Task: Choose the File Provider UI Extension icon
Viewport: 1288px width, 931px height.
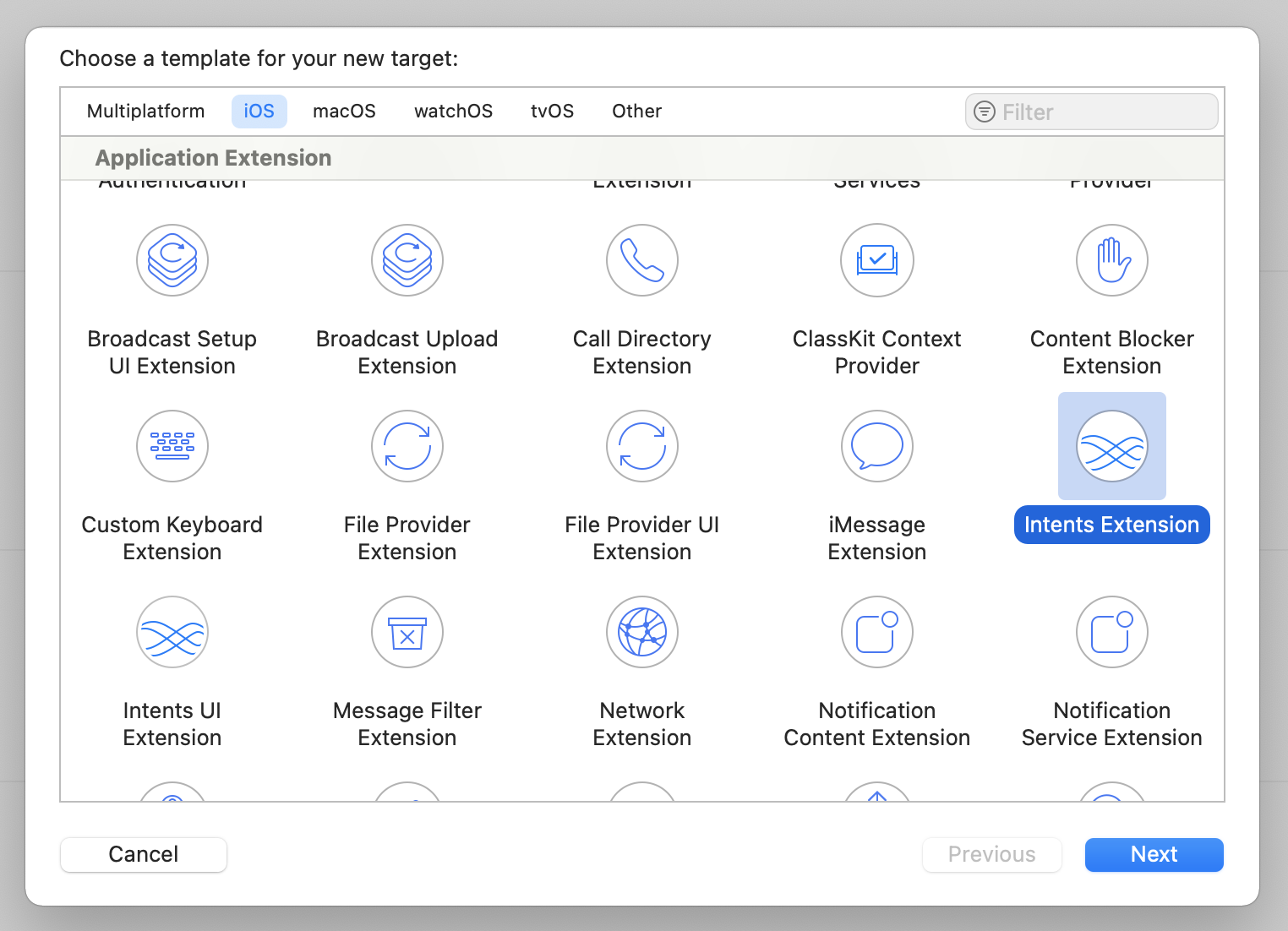Action: 642,446
